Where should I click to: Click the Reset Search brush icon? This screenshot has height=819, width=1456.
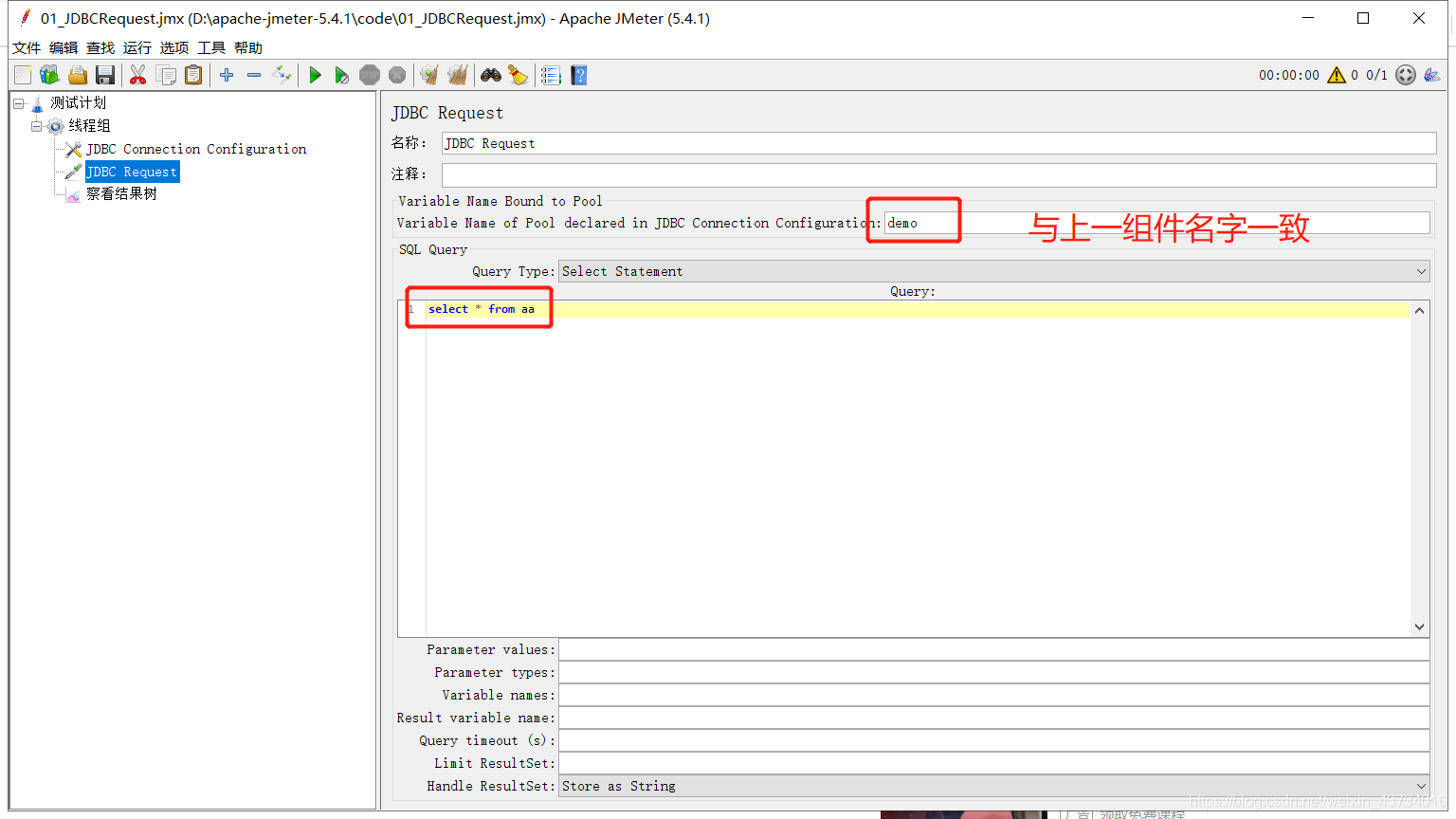(519, 75)
